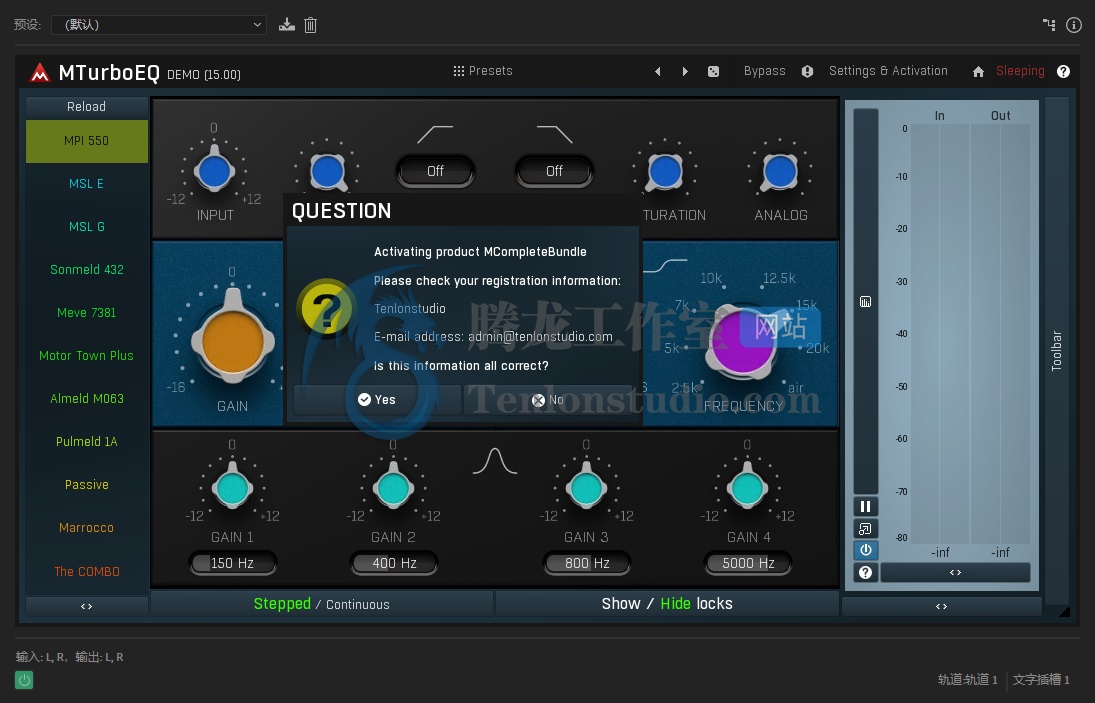Open the 150 Hz frequency selector
The height and width of the screenshot is (703, 1095).
tap(233, 563)
